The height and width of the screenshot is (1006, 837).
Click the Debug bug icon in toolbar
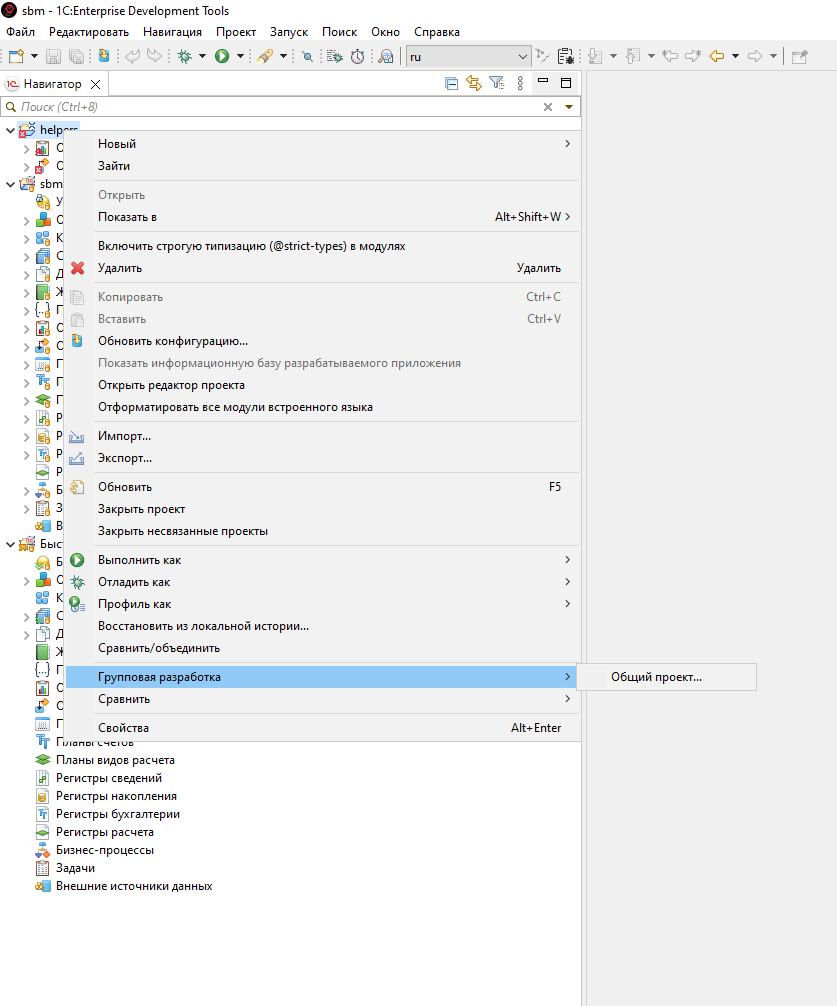185,57
